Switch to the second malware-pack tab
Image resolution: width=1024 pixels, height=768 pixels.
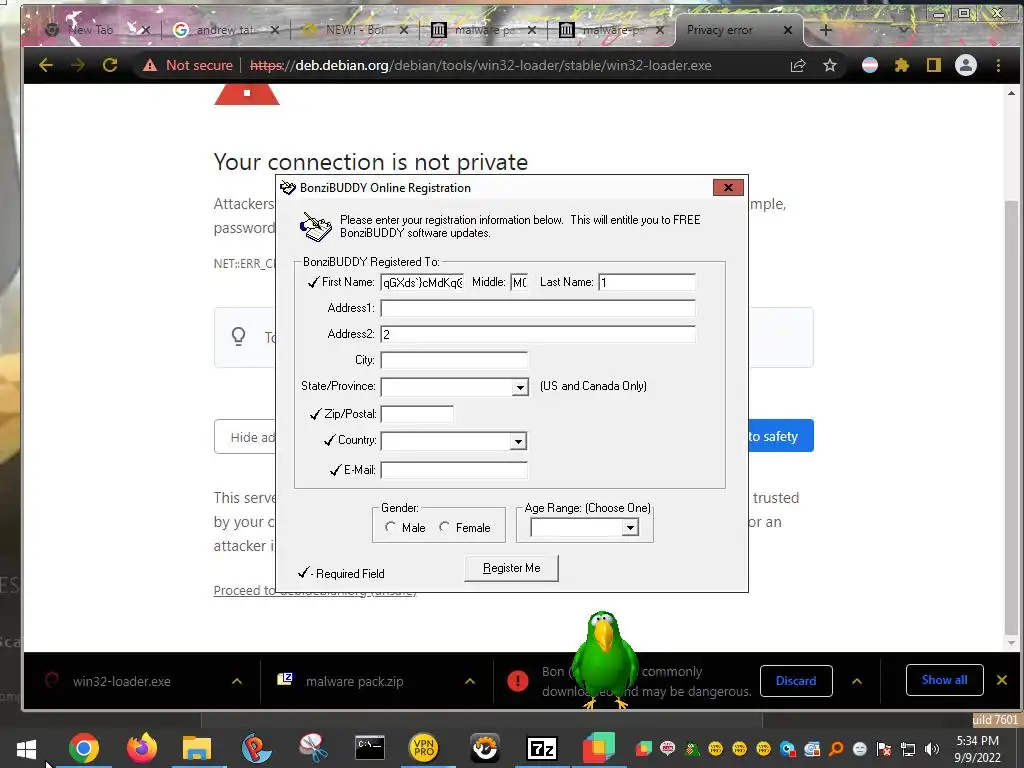613,30
